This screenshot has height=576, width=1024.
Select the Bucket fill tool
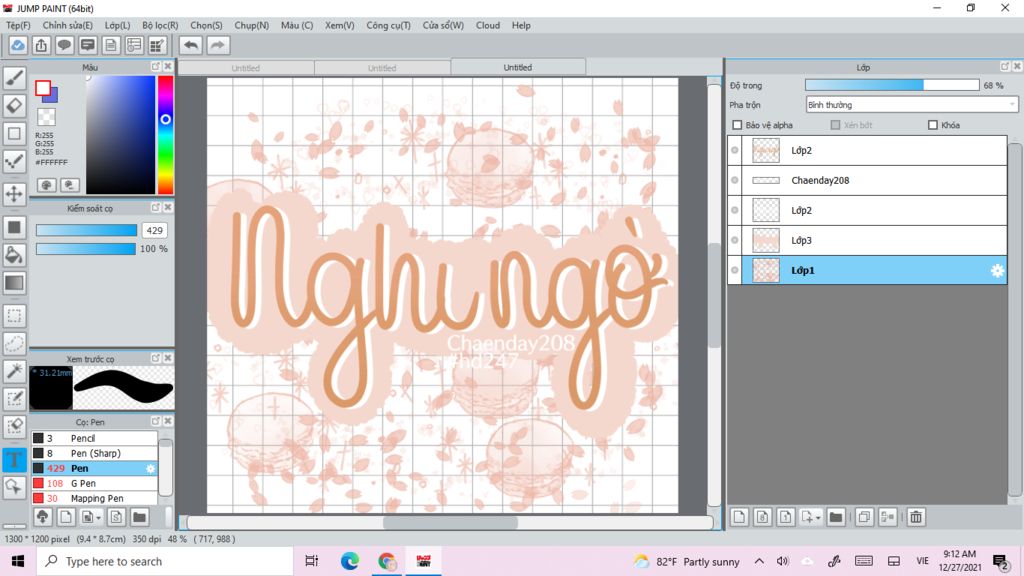[x=14, y=255]
